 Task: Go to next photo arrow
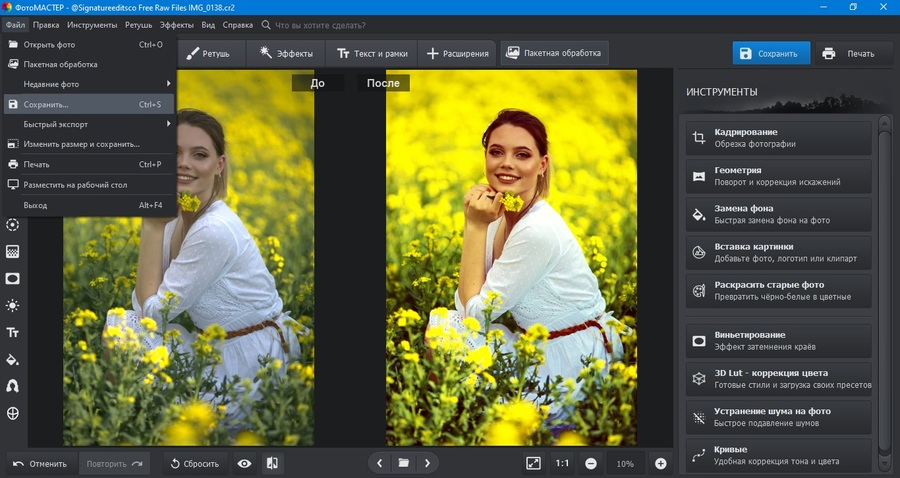(x=427, y=463)
